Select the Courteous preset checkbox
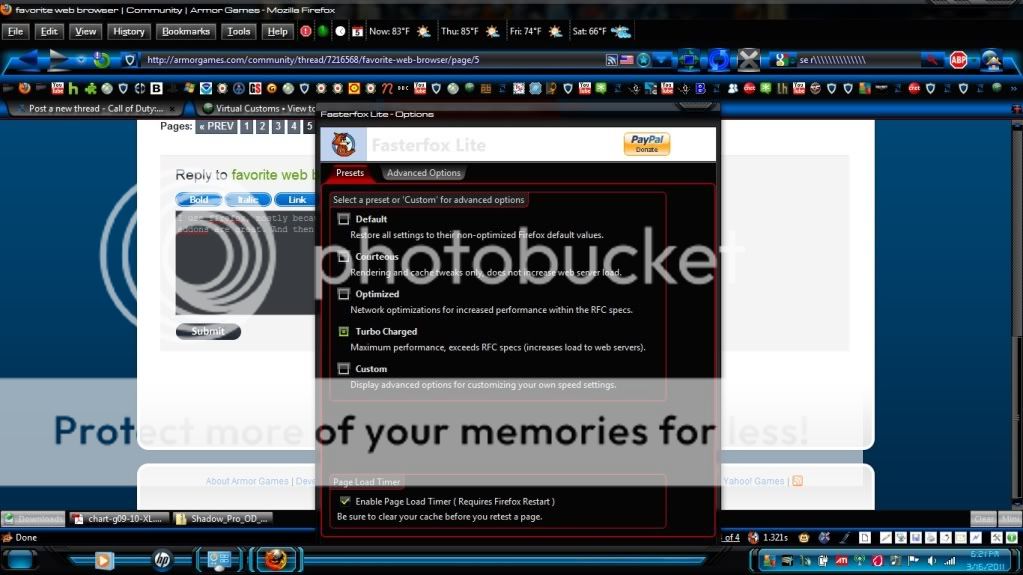Viewport: 1023px width, 575px height. (344, 256)
